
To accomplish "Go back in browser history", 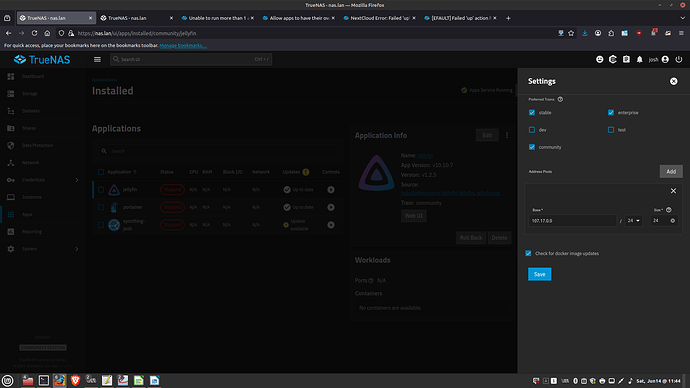I will [x=8, y=33].
